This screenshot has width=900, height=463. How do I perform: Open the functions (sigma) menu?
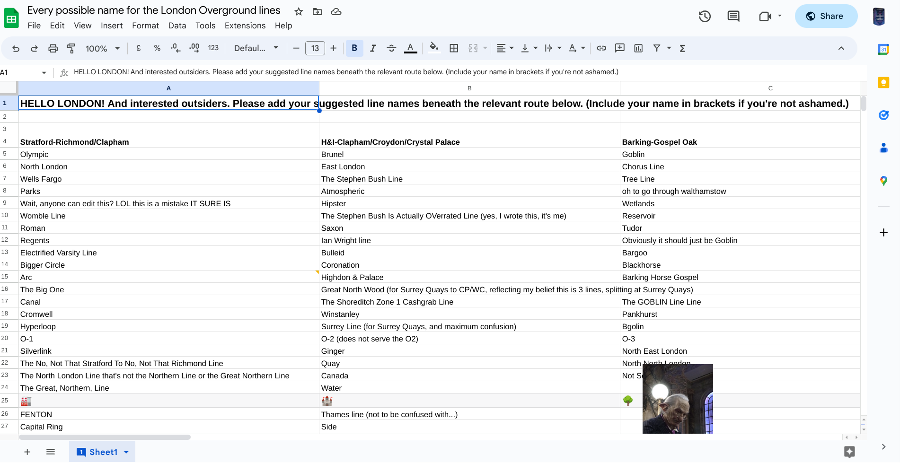pos(682,49)
